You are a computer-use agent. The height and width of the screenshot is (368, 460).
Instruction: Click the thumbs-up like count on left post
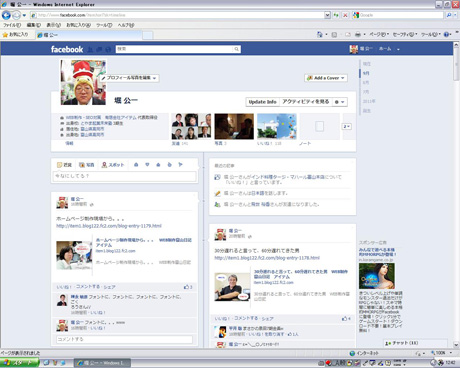coord(188,287)
